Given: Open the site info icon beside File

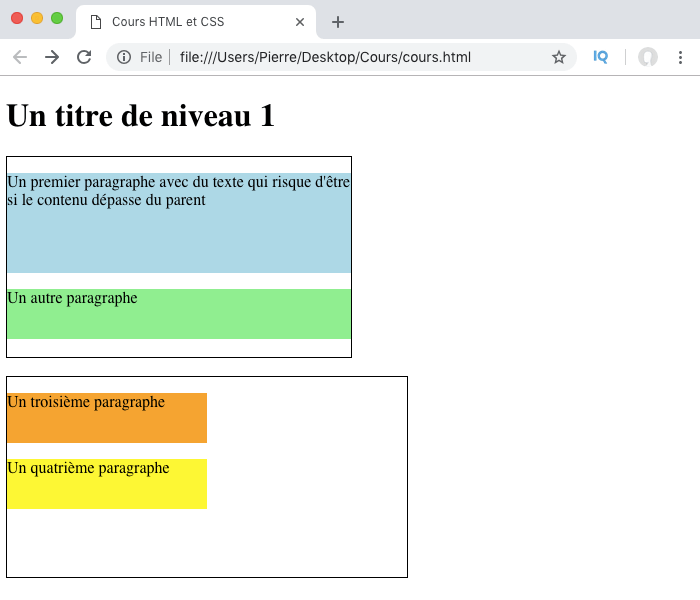Looking at the screenshot, I should click(124, 57).
